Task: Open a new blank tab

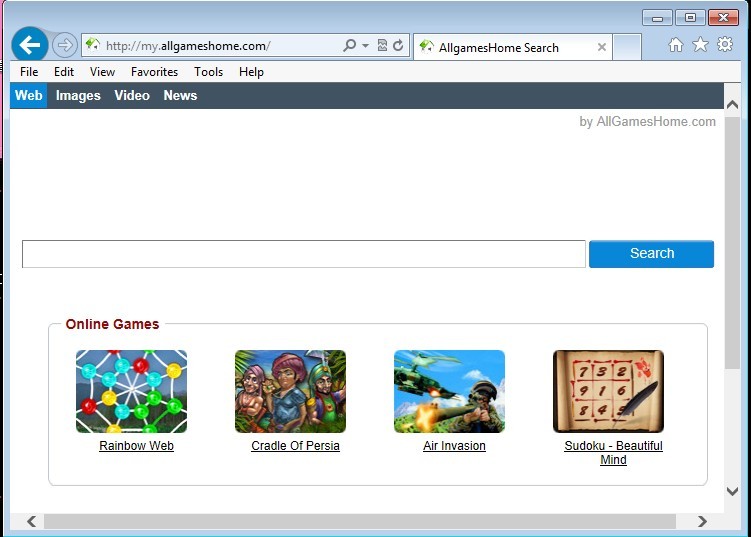Action: (x=627, y=47)
